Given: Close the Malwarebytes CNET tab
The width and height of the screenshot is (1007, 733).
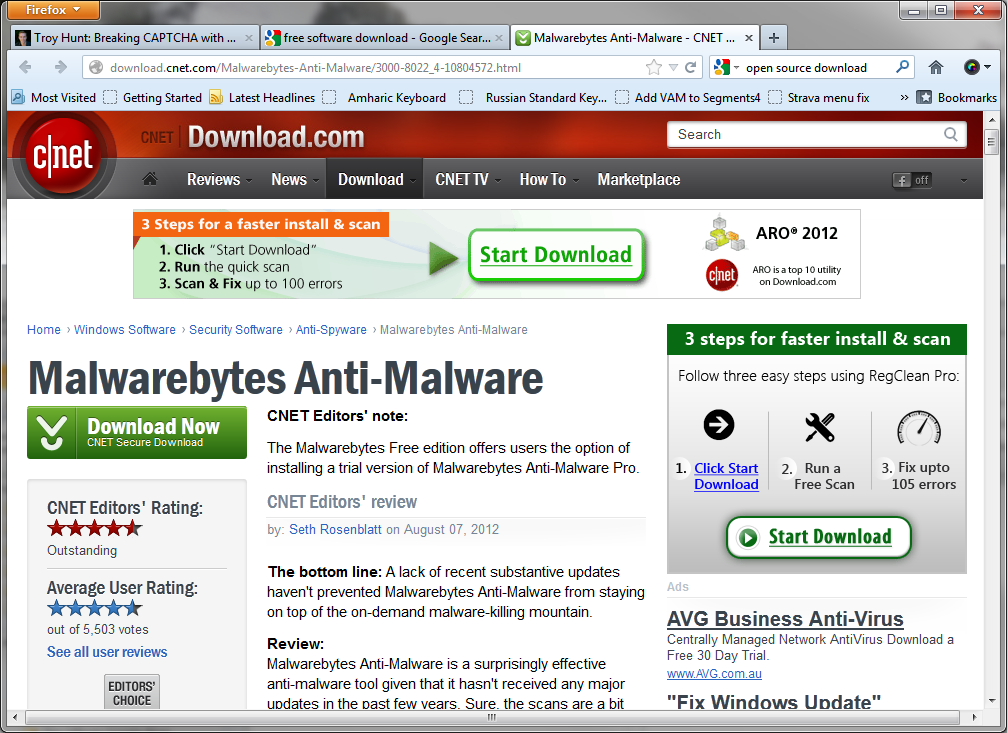Looking at the screenshot, I should (x=749, y=39).
